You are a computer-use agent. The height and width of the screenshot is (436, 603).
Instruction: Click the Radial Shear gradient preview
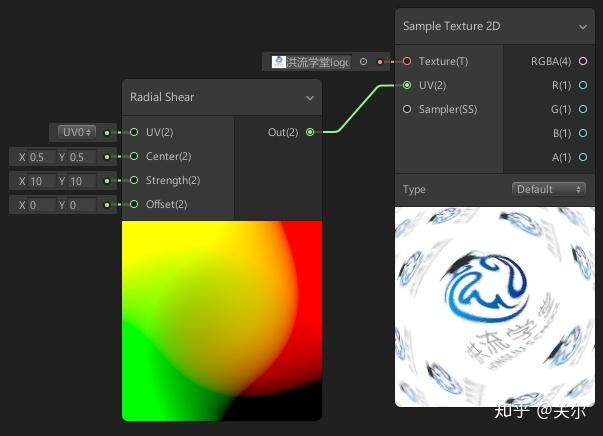[222, 321]
